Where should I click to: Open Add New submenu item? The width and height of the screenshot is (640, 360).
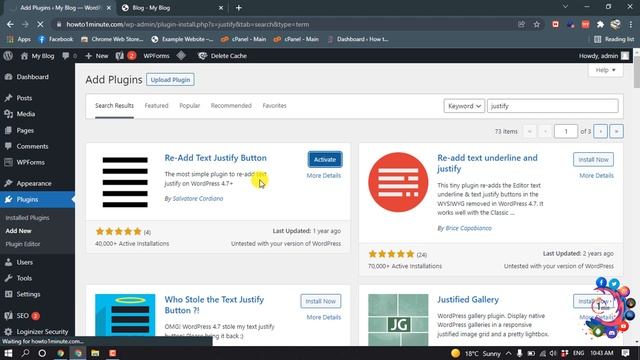click(x=18, y=231)
